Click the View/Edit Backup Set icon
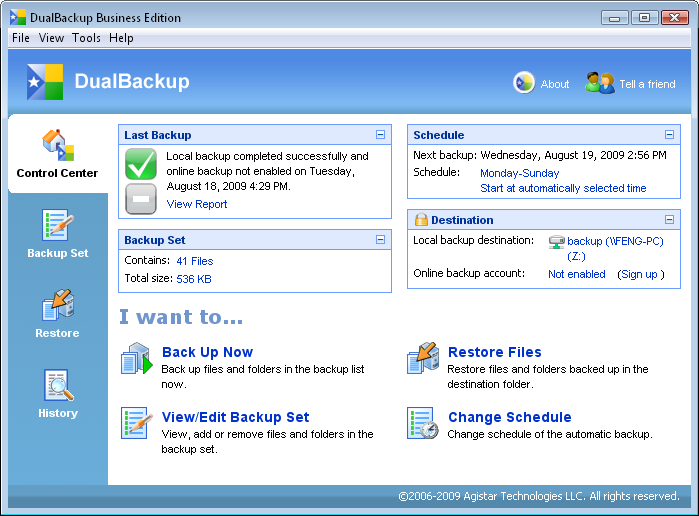Viewport: 699px width, 516px height. point(135,423)
